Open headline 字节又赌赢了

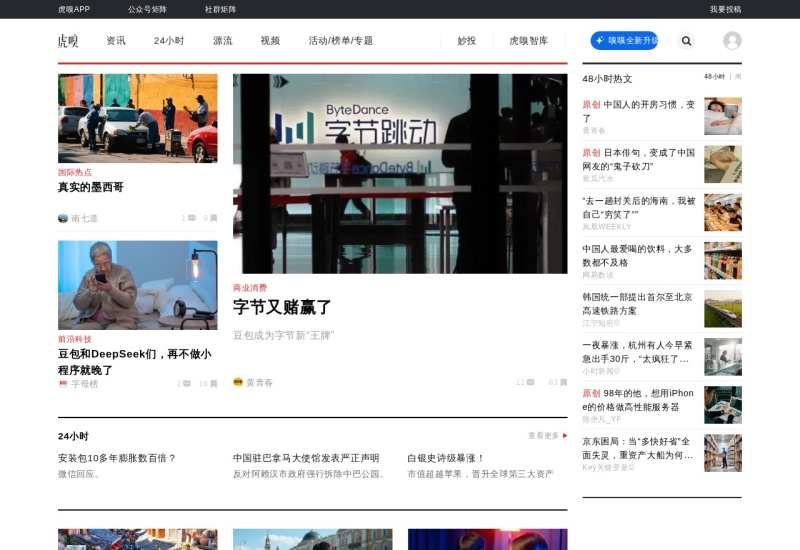[x=282, y=307]
